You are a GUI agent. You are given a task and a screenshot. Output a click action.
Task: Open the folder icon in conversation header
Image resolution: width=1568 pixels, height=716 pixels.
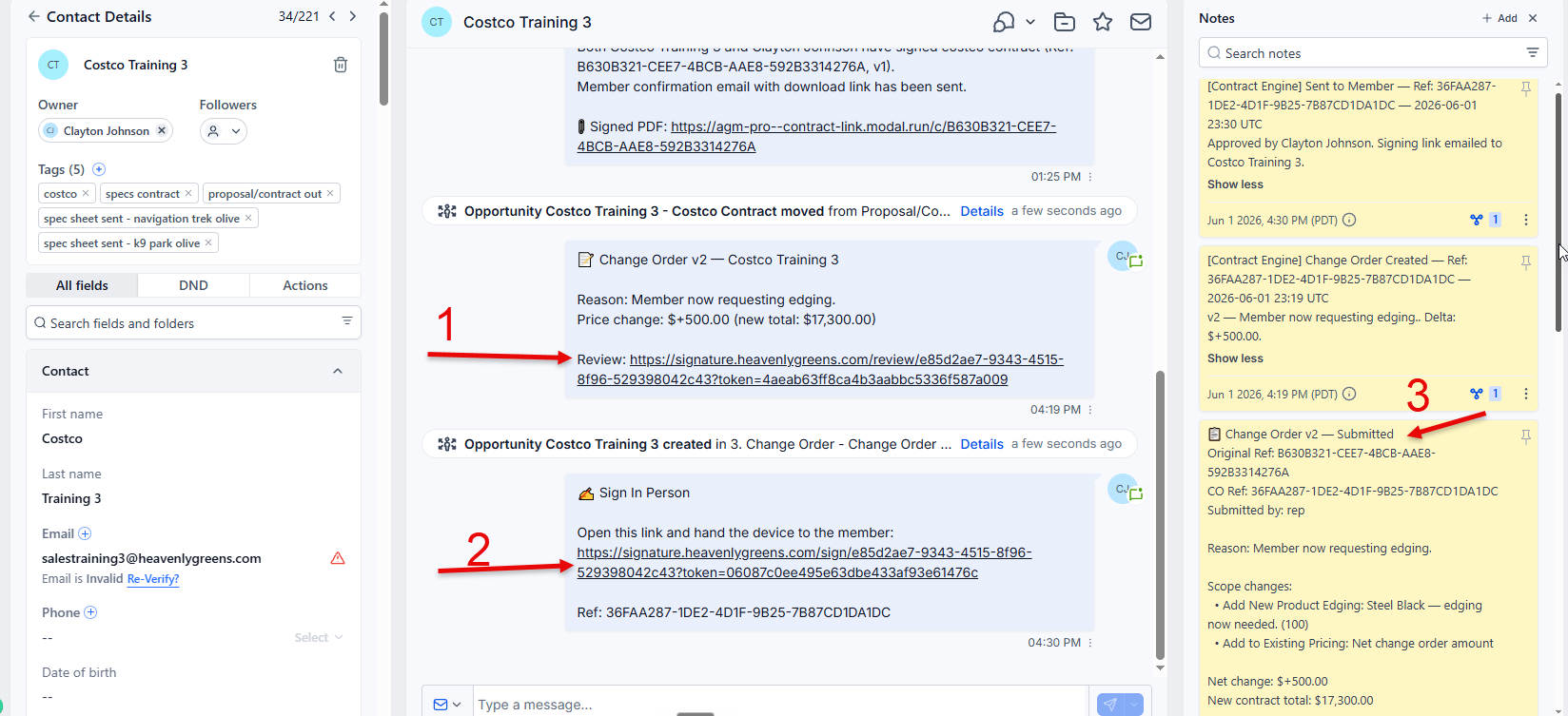point(1065,22)
